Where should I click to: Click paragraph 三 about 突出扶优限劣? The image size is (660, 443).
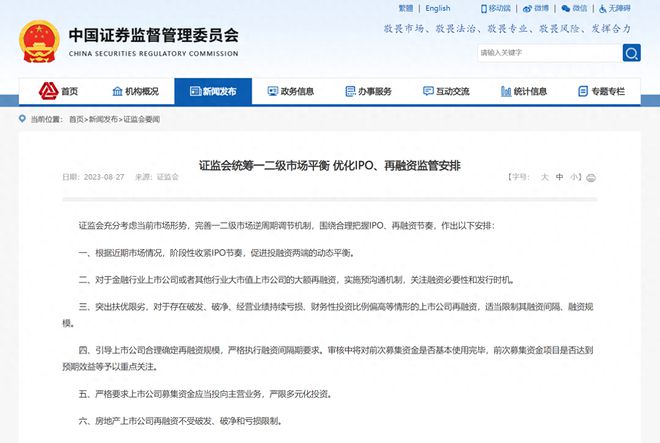click(328, 315)
